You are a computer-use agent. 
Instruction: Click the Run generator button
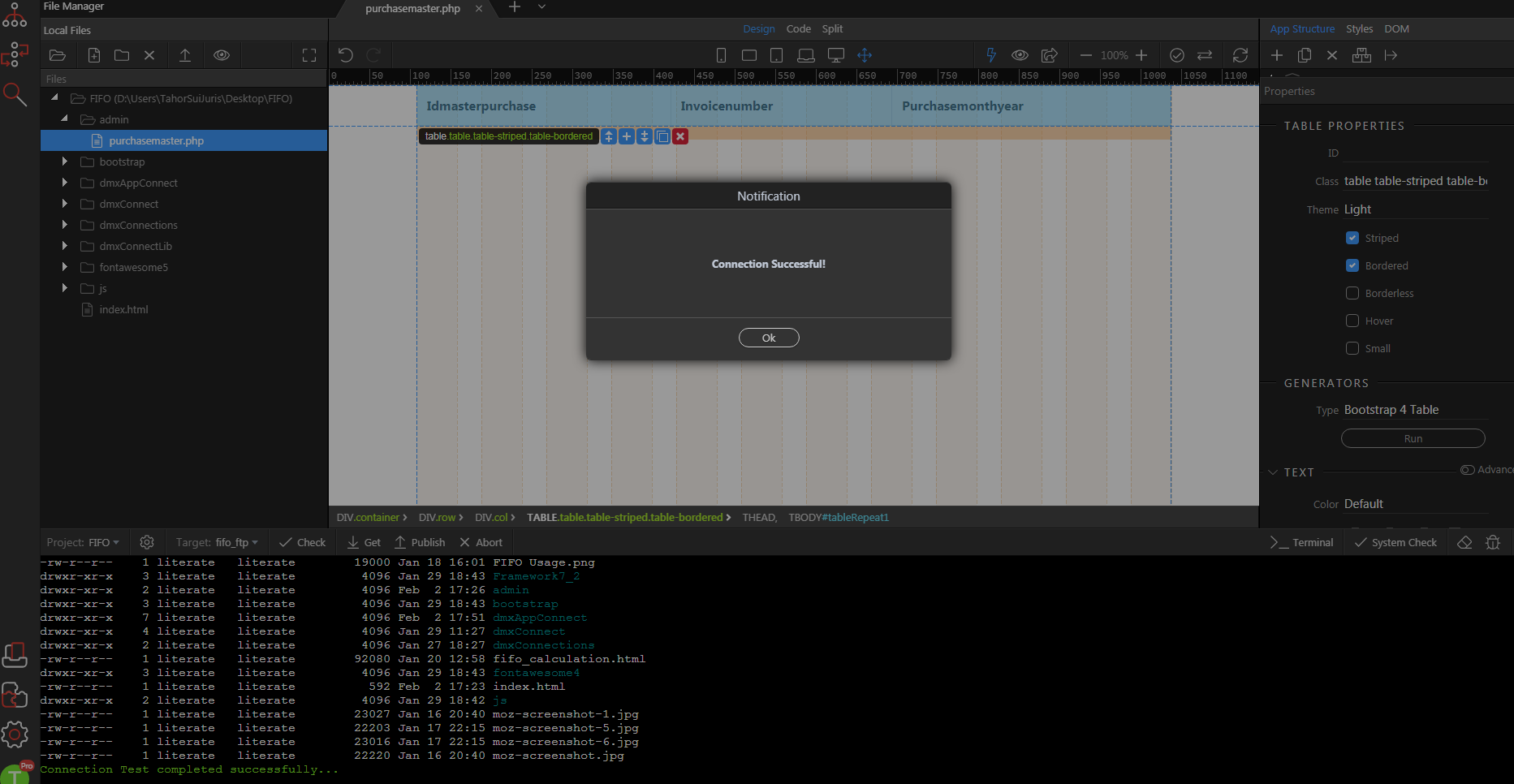click(x=1413, y=438)
